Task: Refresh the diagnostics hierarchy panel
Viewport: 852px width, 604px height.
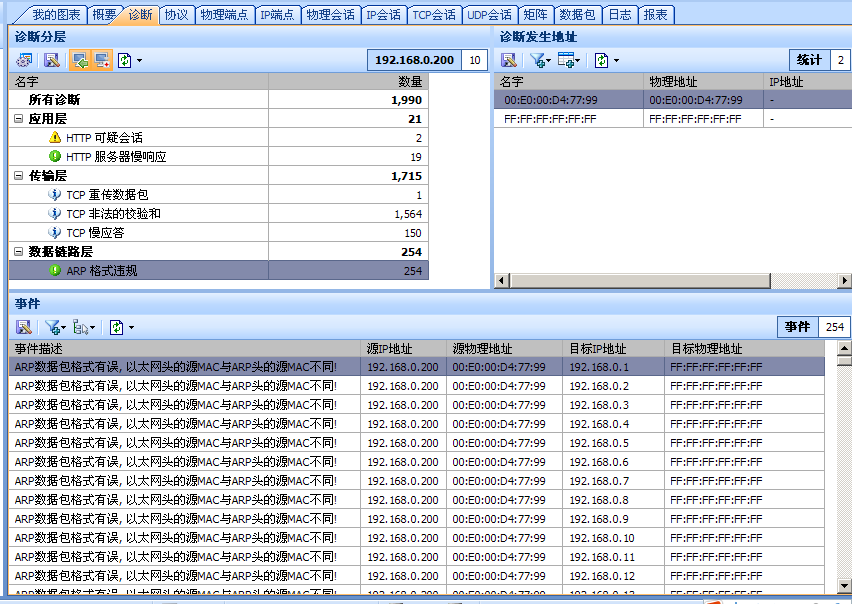Action: pyautogui.click(x=125, y=60)
